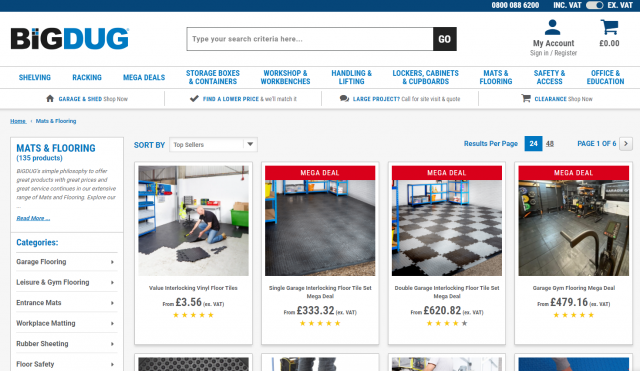This screenshot has width=640, height=371.
Task: Open the Sort By Top Sellers dropdown
Action: tap(213, 144)
